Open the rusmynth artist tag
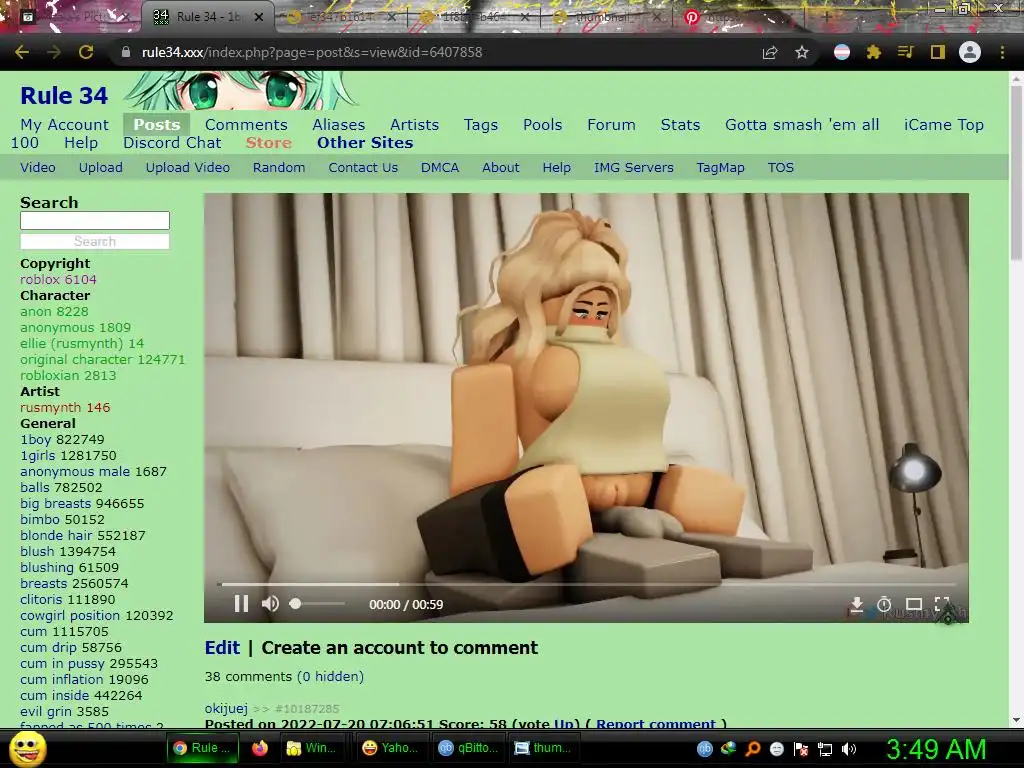This screenshot has height=768, width=1024. [50, 408]
